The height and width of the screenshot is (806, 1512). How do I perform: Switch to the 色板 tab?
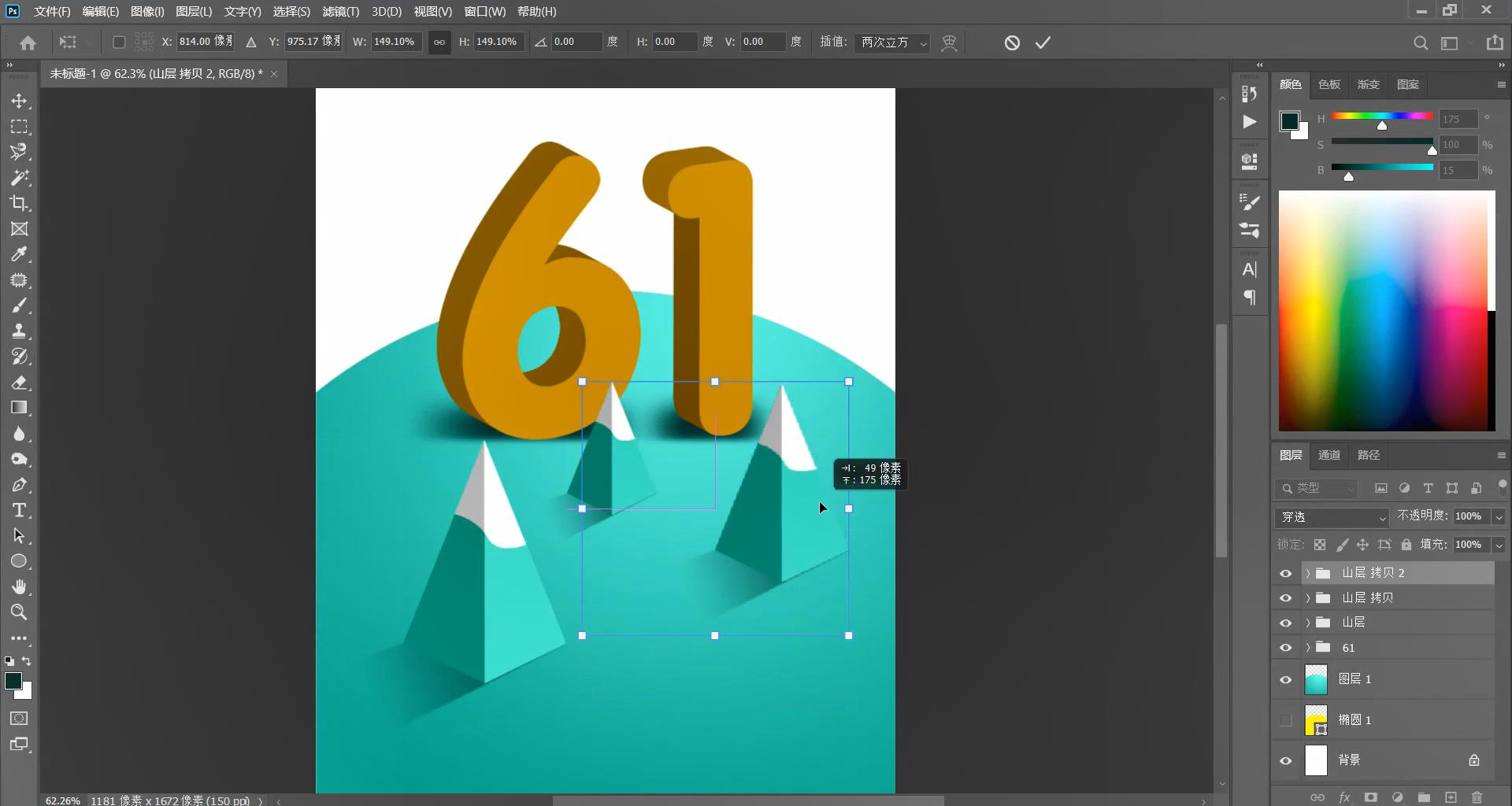click(x=1329, y=84)
